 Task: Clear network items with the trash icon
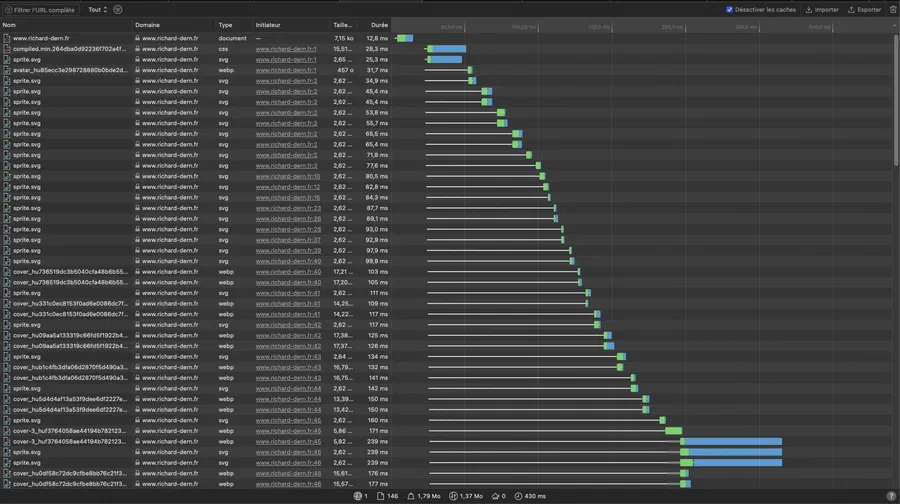(893, 10)
